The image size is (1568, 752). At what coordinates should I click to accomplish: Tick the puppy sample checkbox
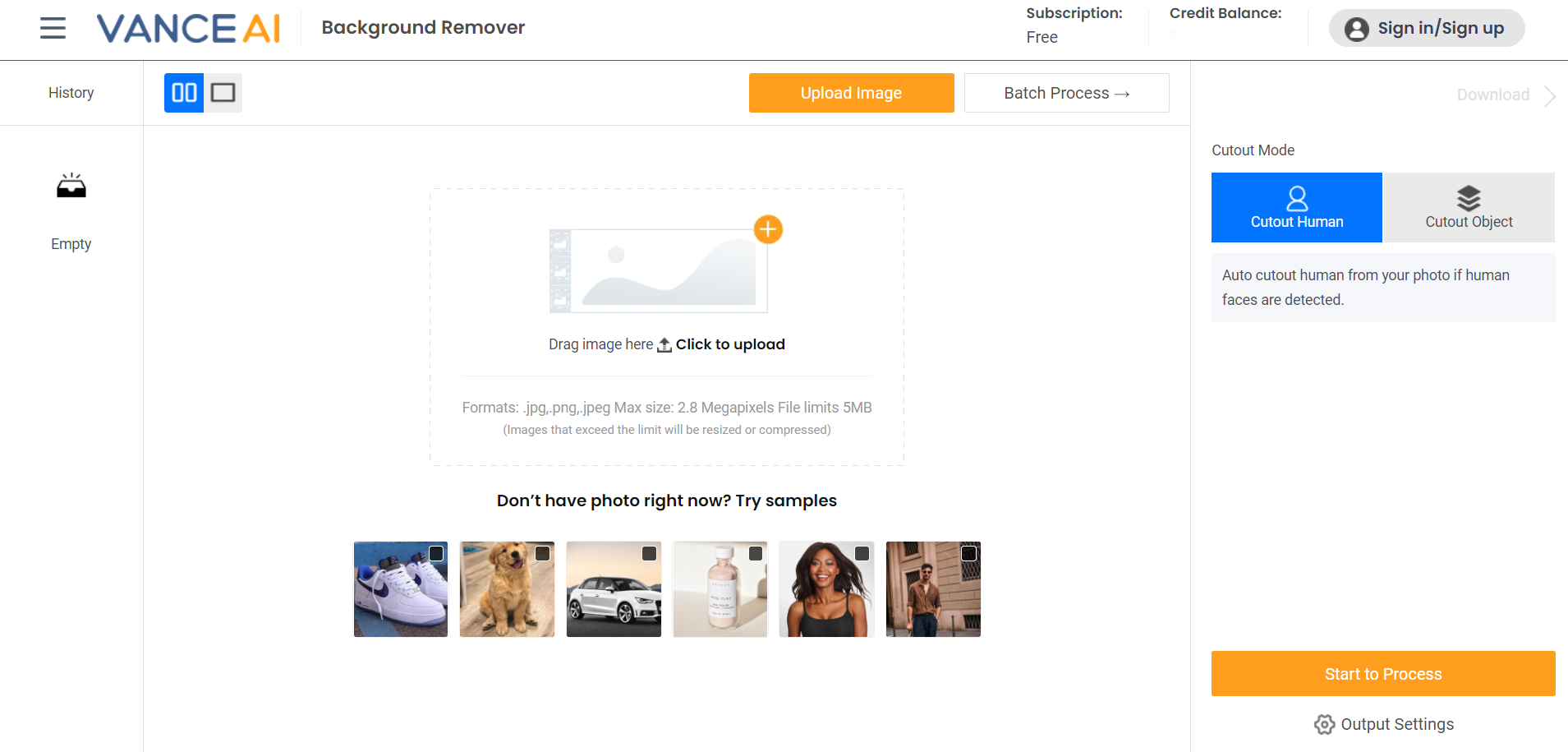click(x=543, y=553)
